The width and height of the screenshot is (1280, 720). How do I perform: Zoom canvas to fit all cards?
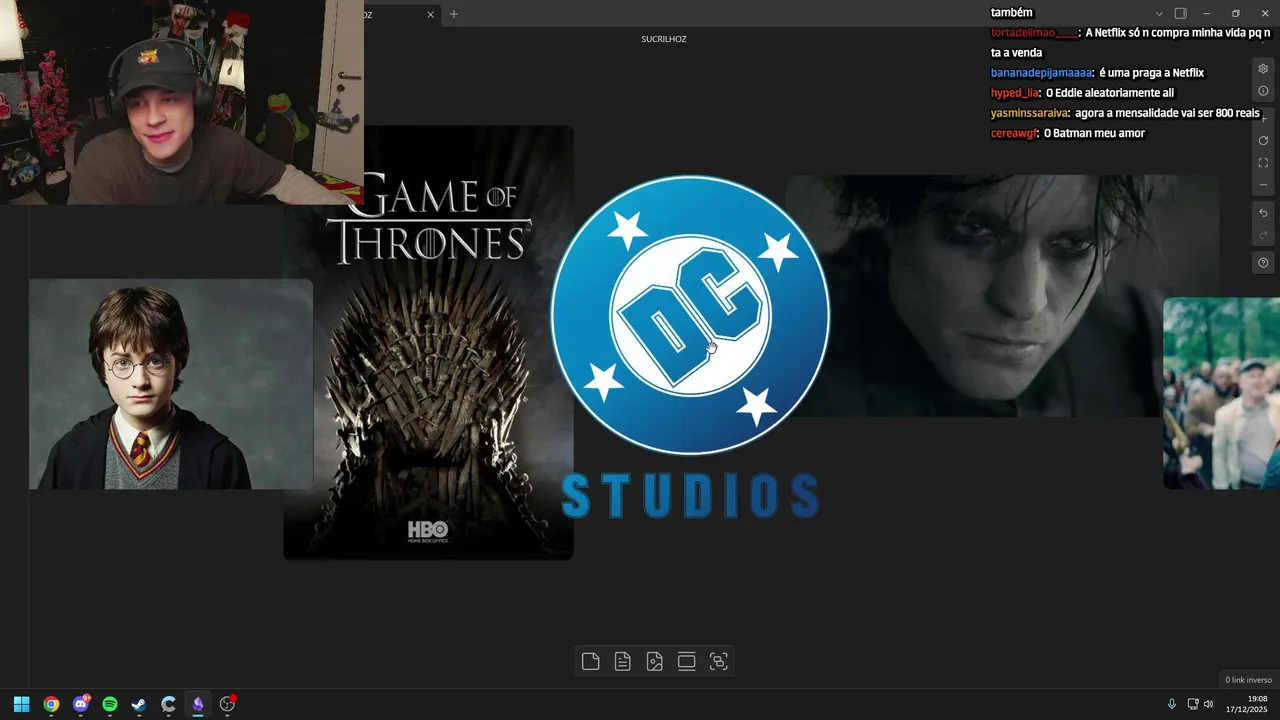(1263, 163)
